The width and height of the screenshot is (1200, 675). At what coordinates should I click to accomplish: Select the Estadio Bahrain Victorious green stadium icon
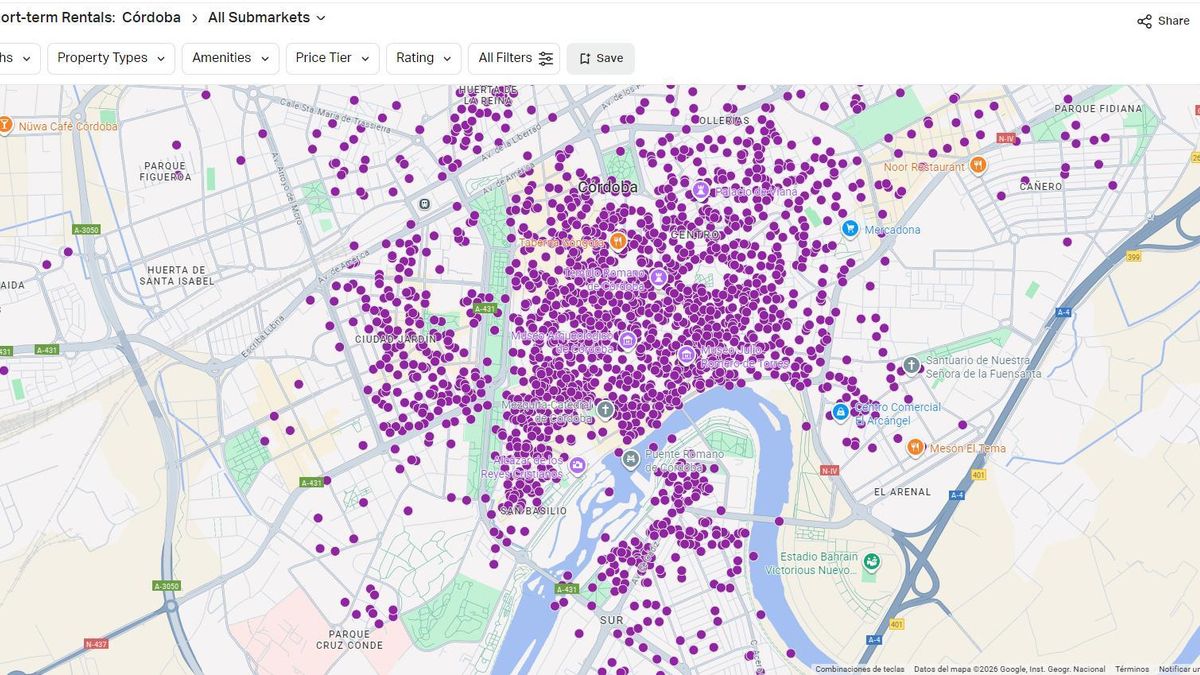pyautogui.click(x=873, y=561)
